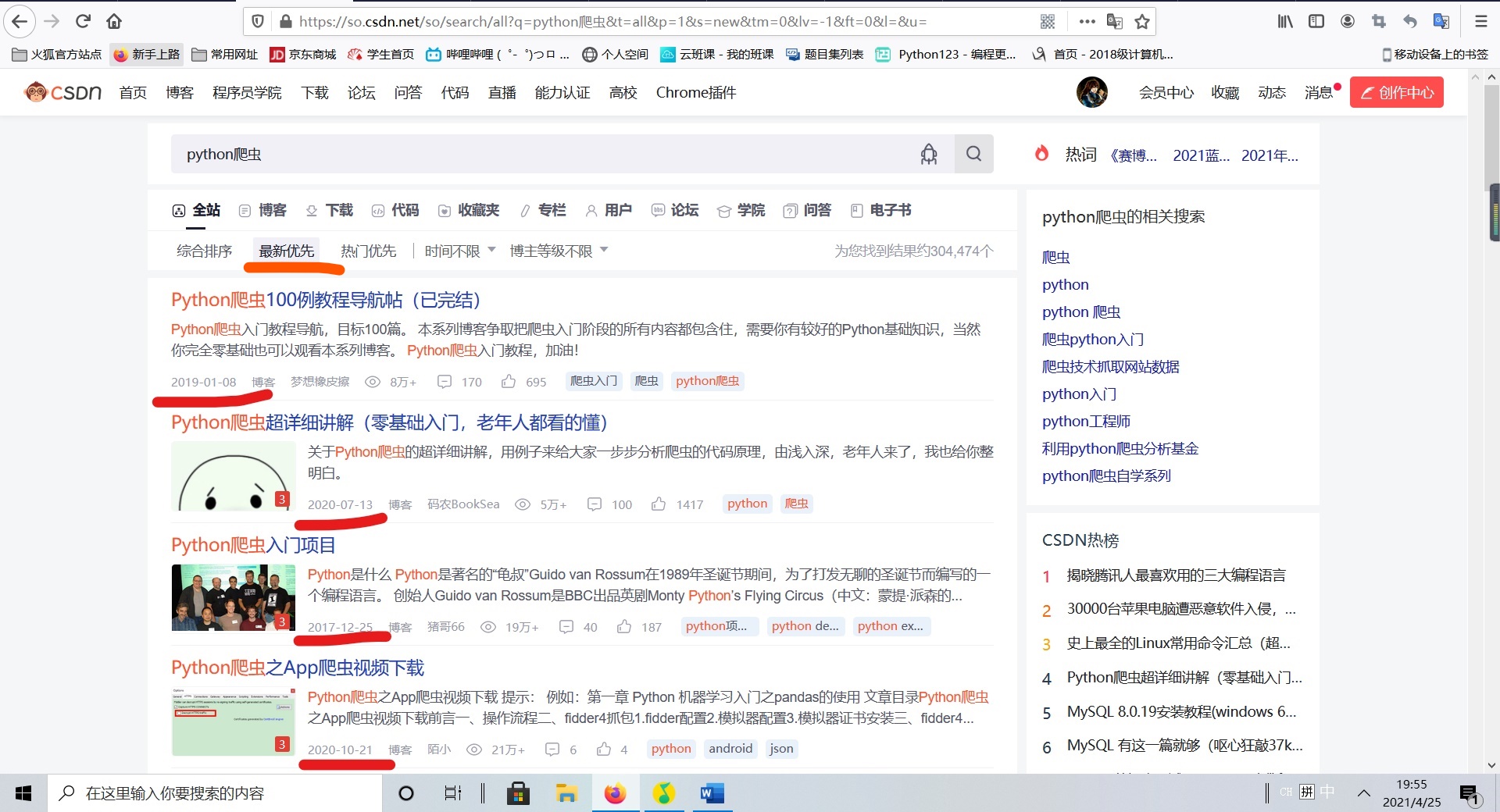
Task: Sort results by 综合排序
Action: (205, 251)
